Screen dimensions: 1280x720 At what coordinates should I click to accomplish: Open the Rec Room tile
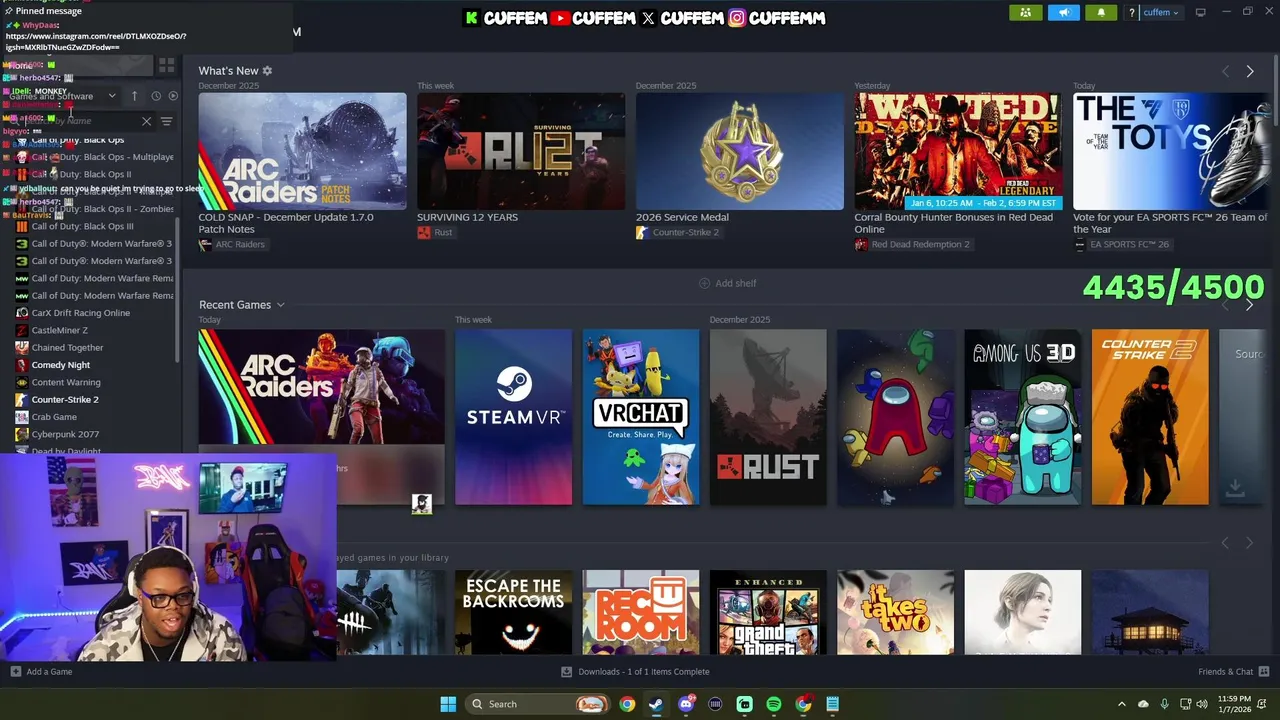641,612
